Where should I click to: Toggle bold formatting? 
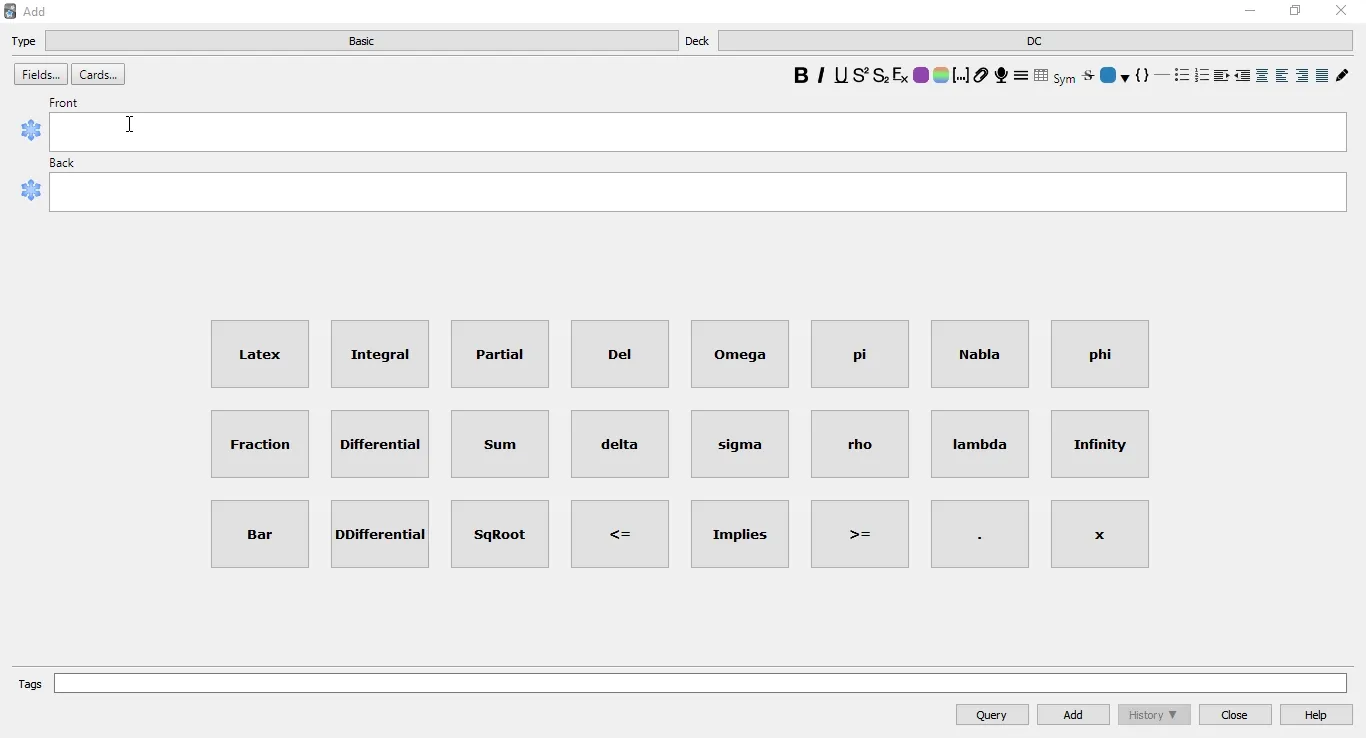(801, 76)
